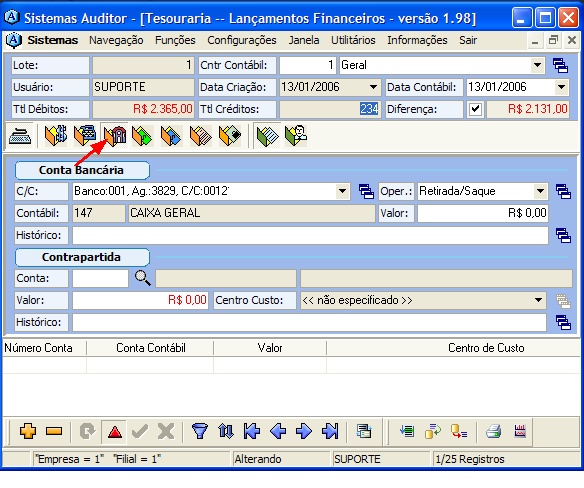Click the Contrapartida section button

click(82, 257)
